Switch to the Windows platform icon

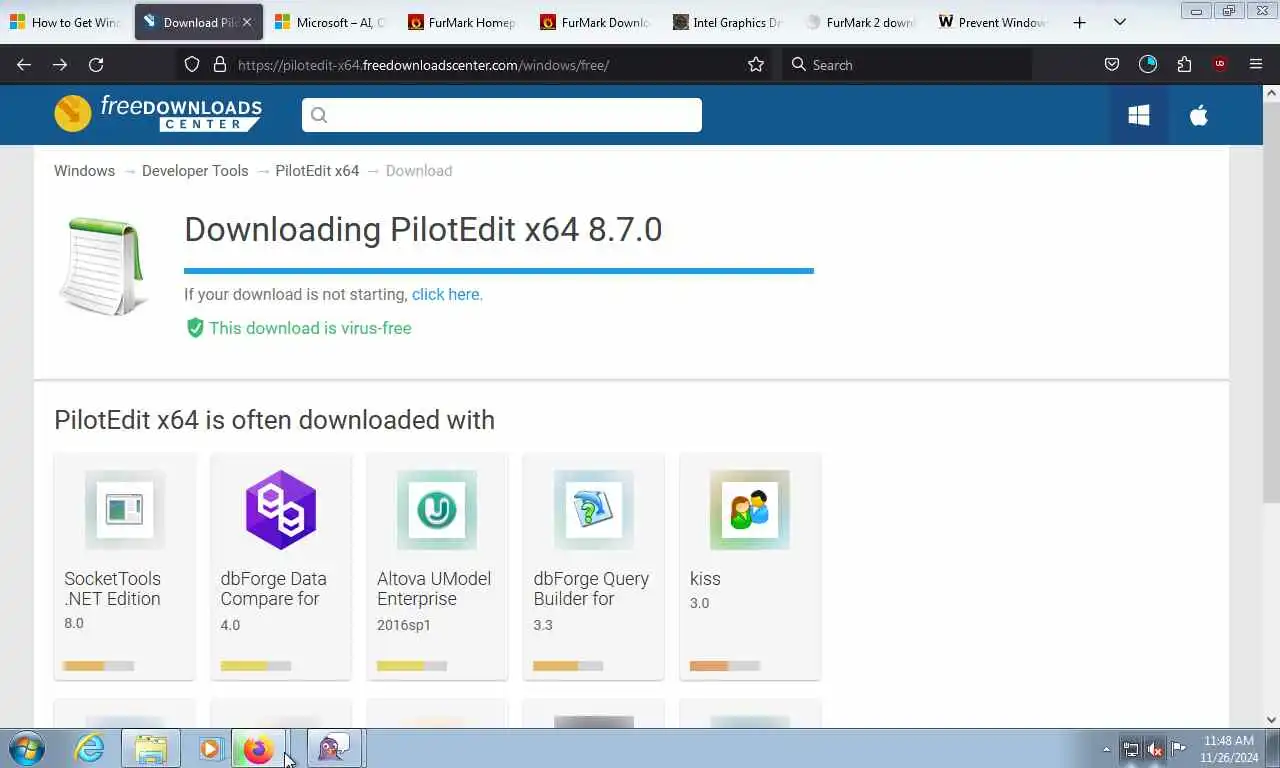coord(1138,115)
